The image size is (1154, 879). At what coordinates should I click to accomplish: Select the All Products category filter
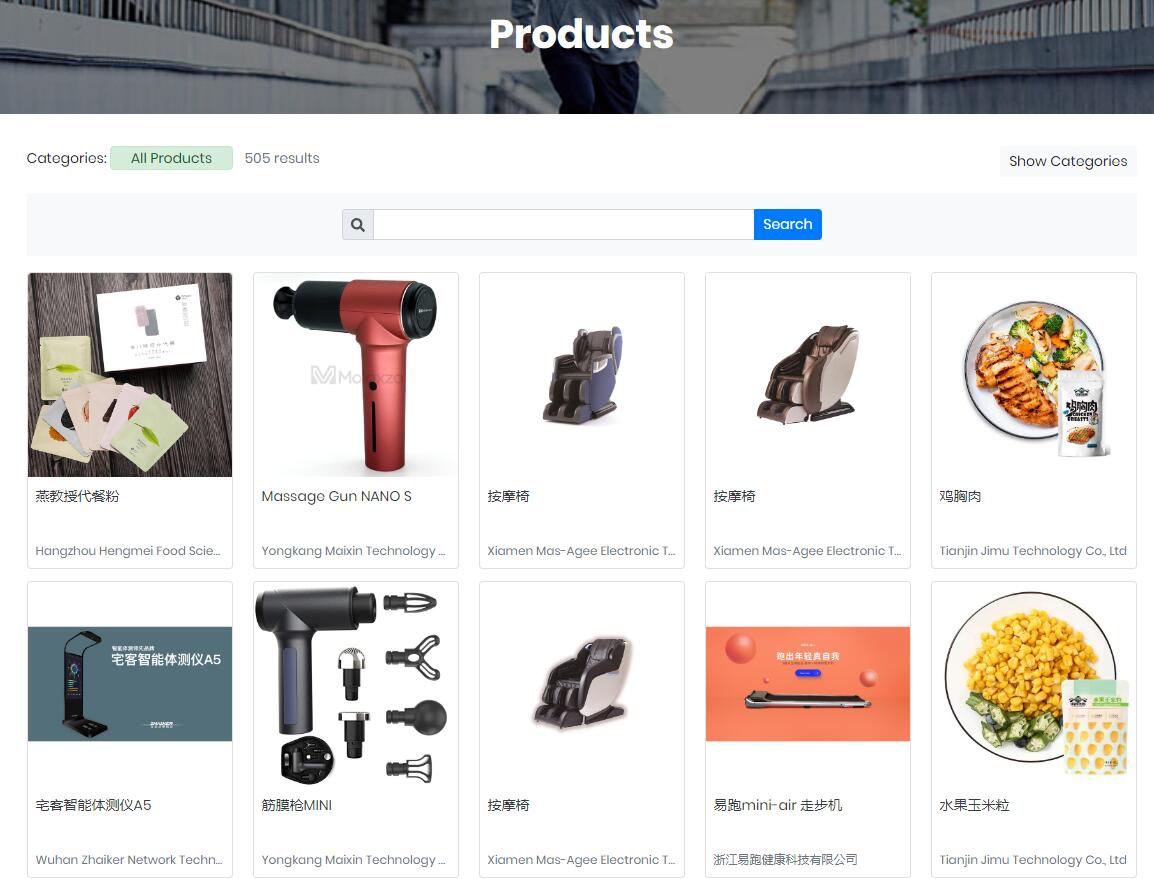tap(171, 158)
